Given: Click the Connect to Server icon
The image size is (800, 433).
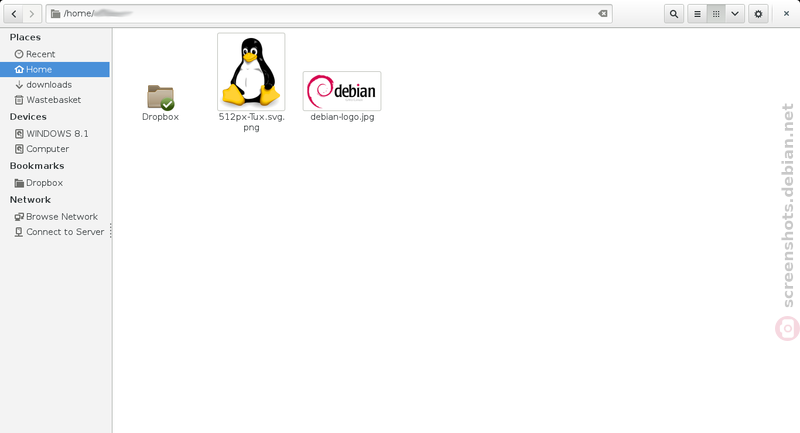Looking at the screenshot, I should [x=19, y=232].
